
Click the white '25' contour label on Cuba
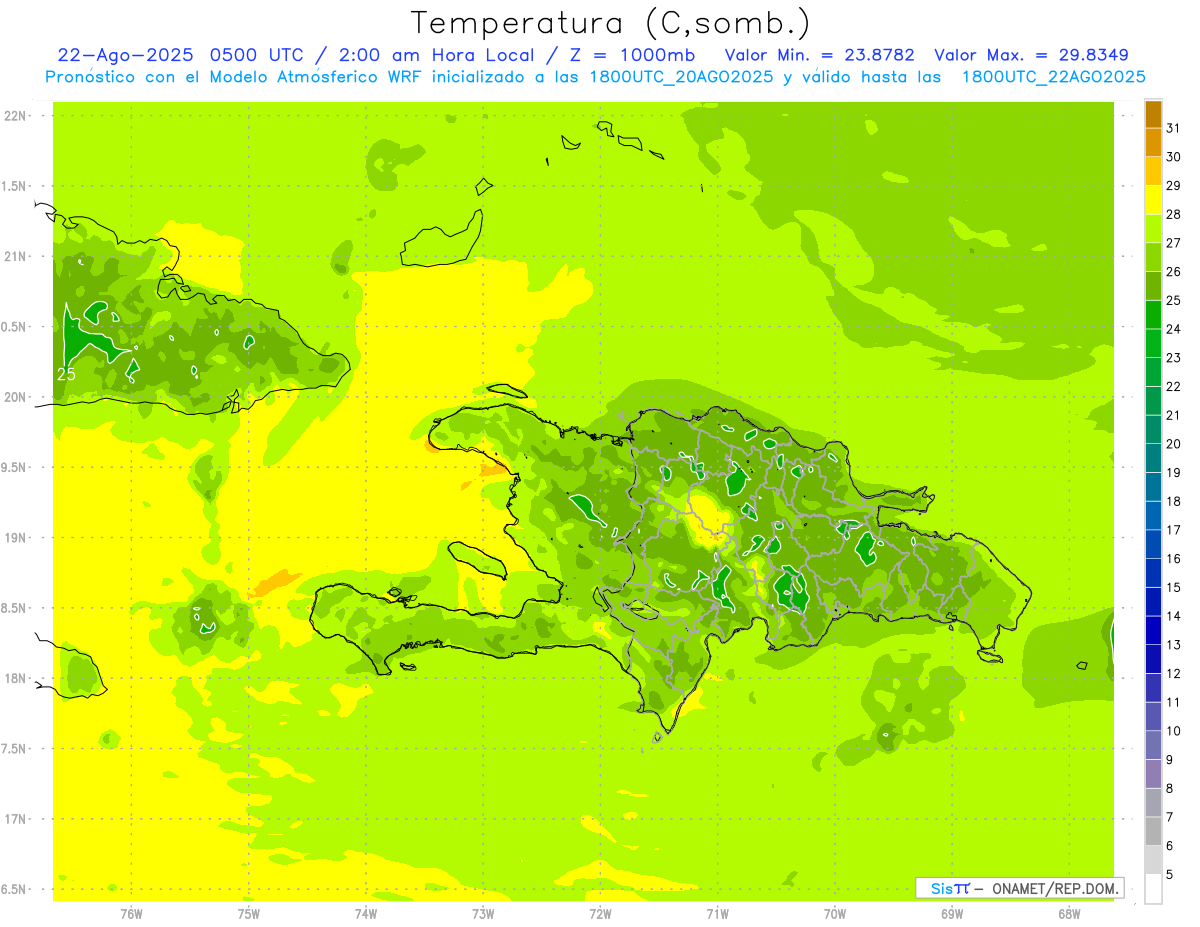tap(66, 374)
